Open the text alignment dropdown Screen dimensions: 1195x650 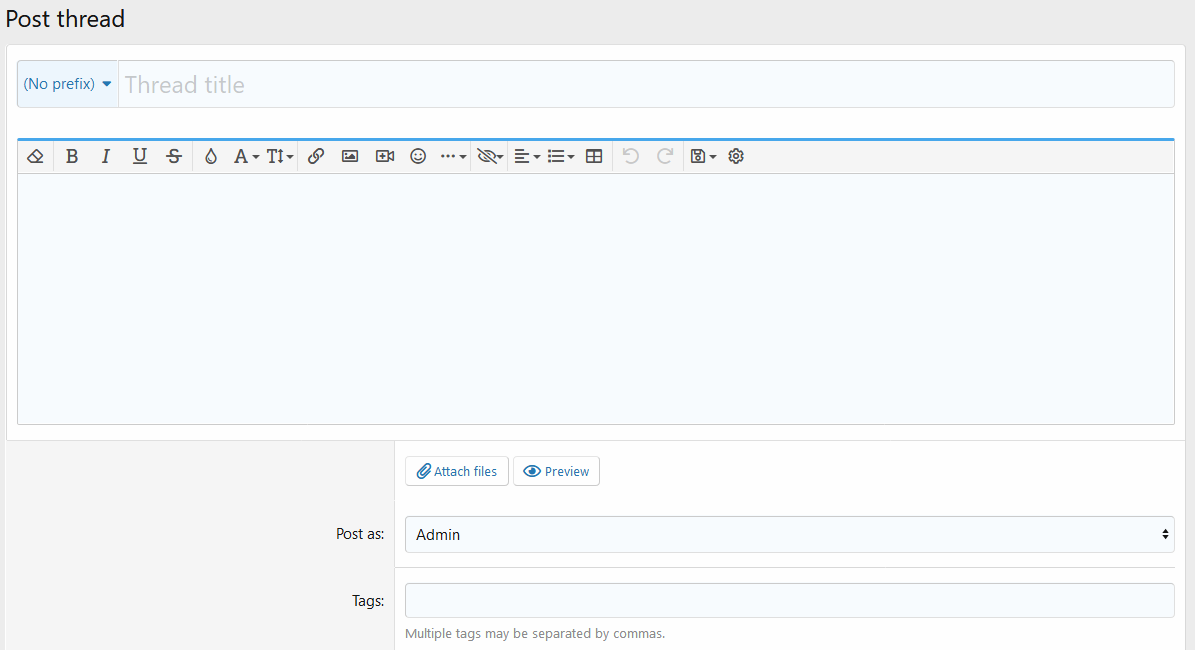527,156
